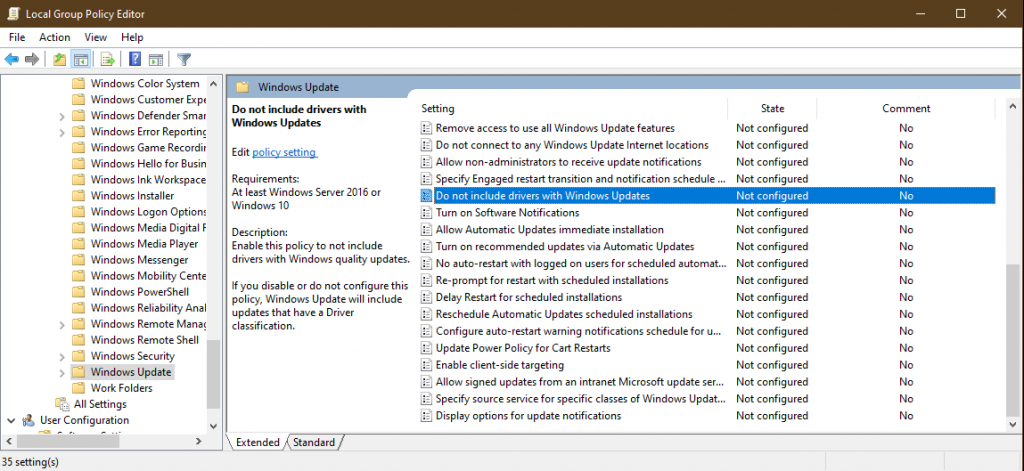Select Windows Remote Shell tree item
Viewport: 1024px width, 471px height.
[145, 340]
